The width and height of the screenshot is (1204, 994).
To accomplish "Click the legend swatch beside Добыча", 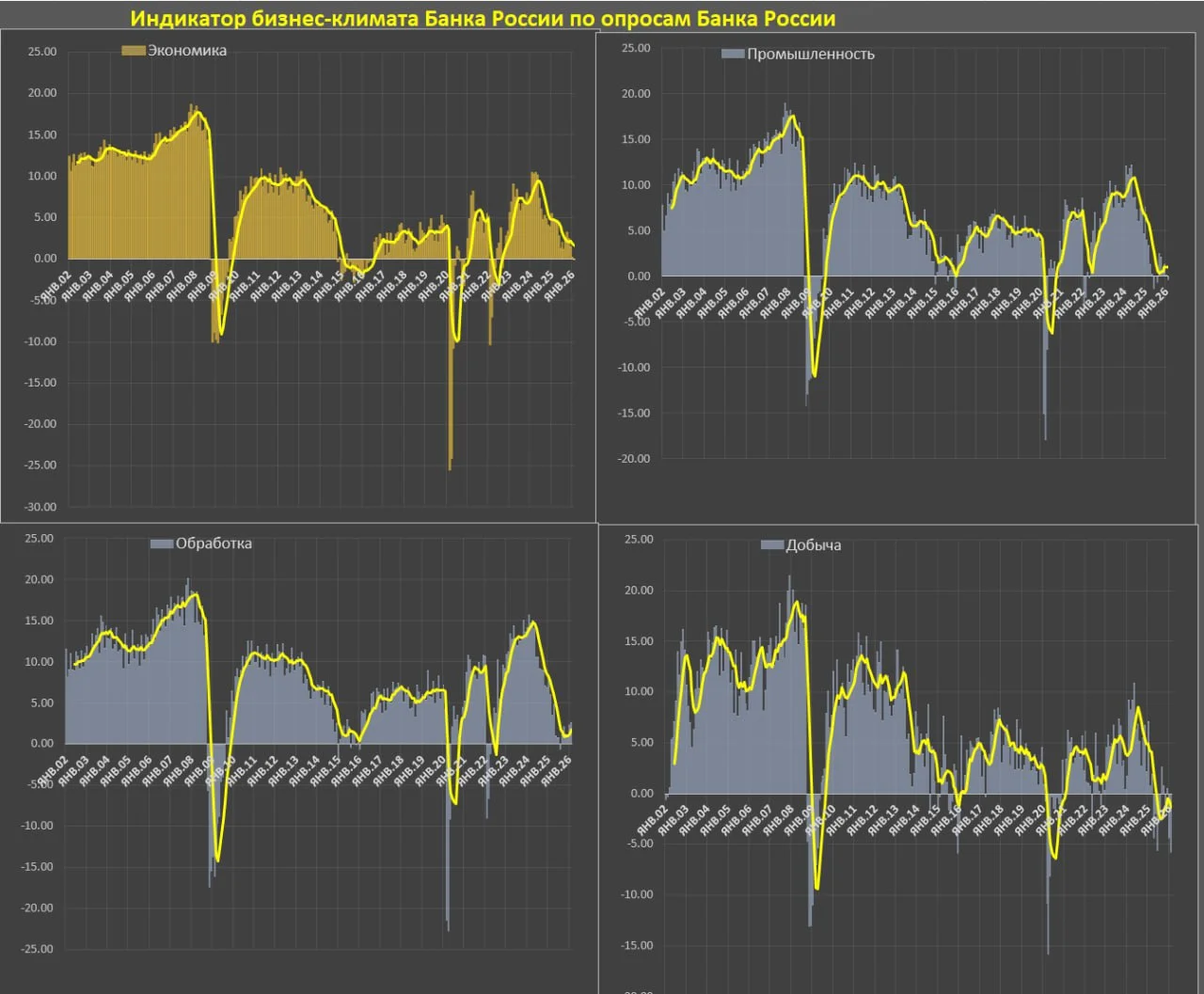I will 771,545.
